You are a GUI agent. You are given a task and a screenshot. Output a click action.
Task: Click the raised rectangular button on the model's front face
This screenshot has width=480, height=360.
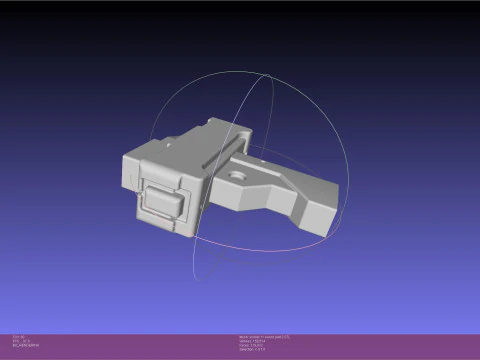coord(164,201)
